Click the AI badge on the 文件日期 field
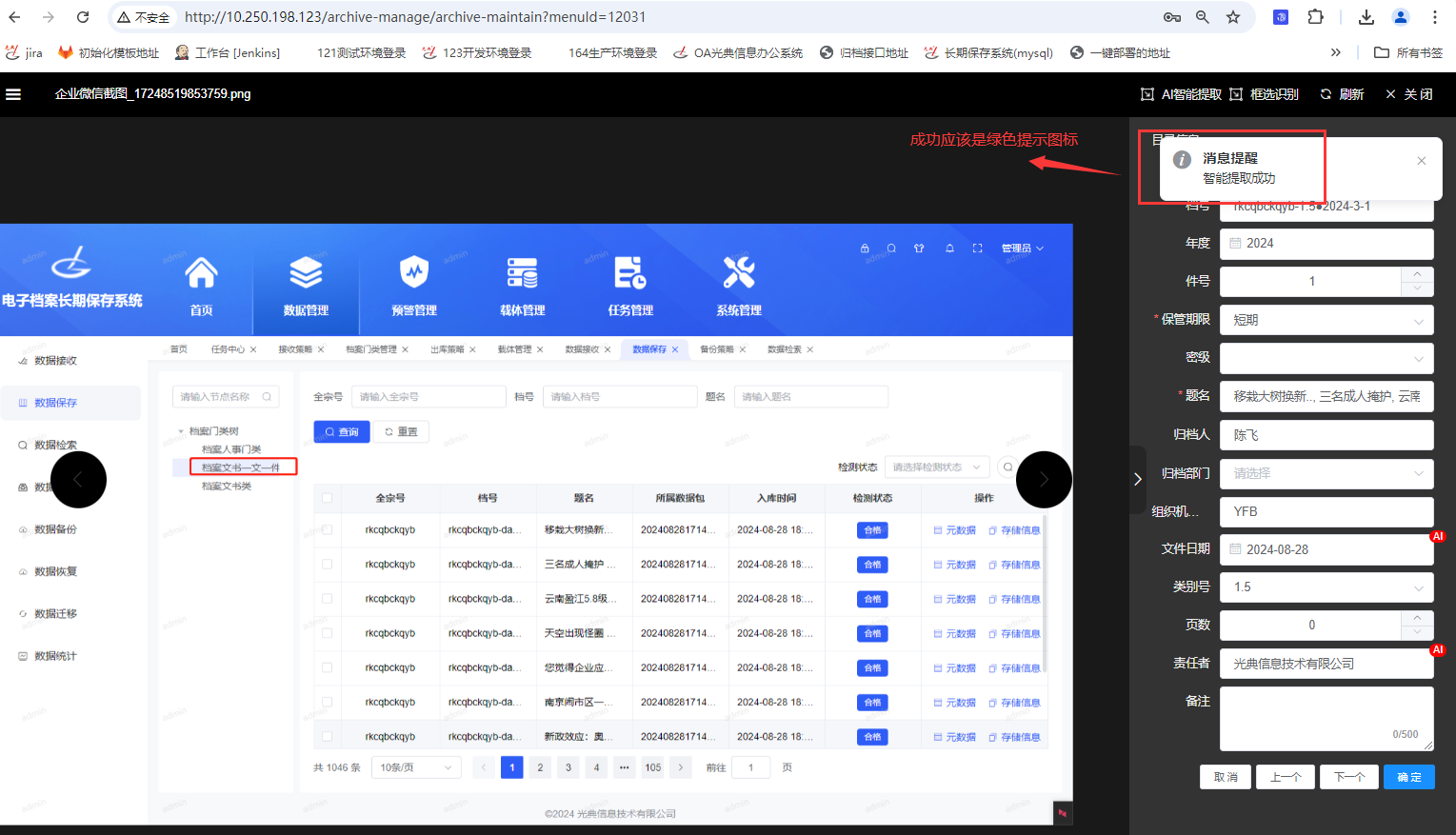 (x=1438, y=536)
